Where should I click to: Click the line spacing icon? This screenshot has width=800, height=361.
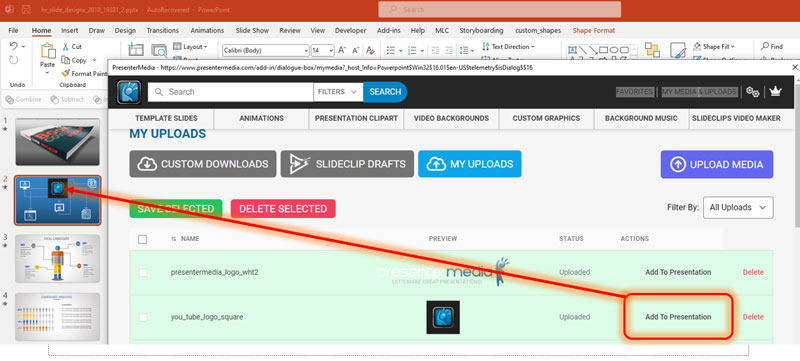coord(463,50)
